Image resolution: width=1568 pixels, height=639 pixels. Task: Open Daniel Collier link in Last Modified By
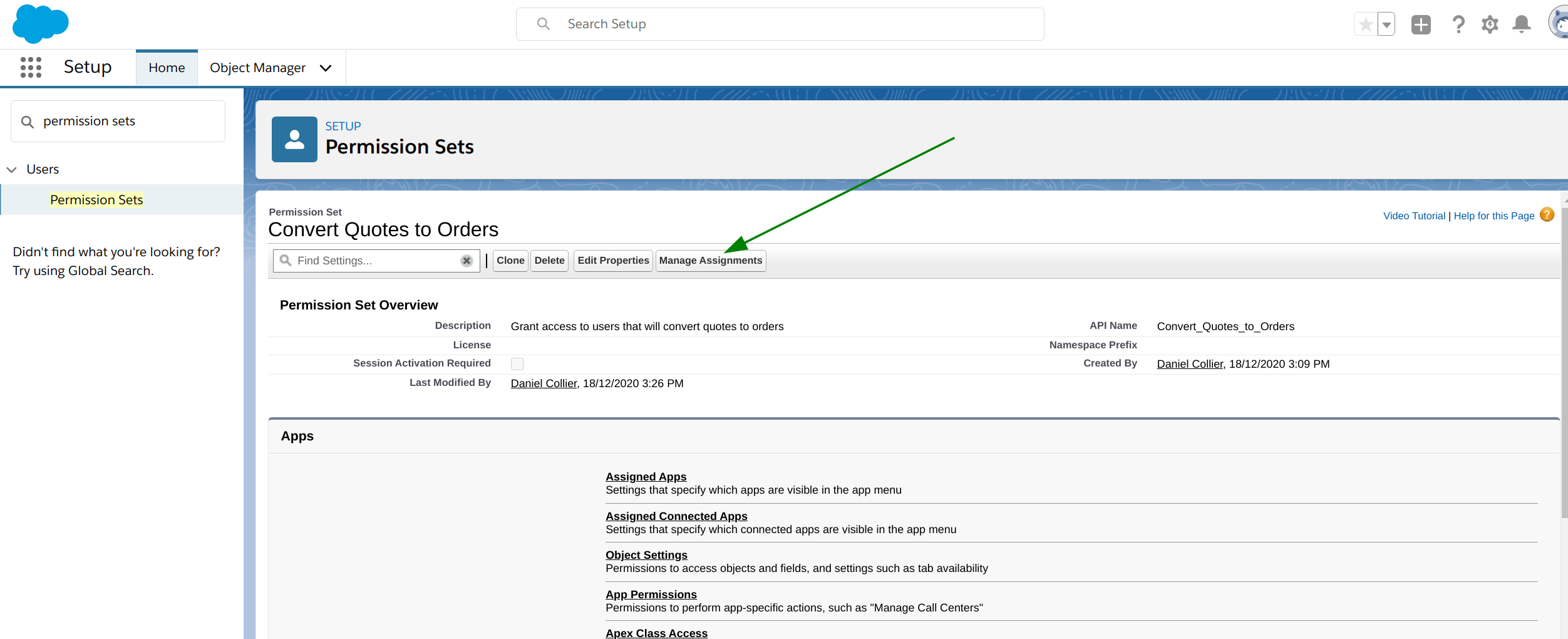(544, 383)
